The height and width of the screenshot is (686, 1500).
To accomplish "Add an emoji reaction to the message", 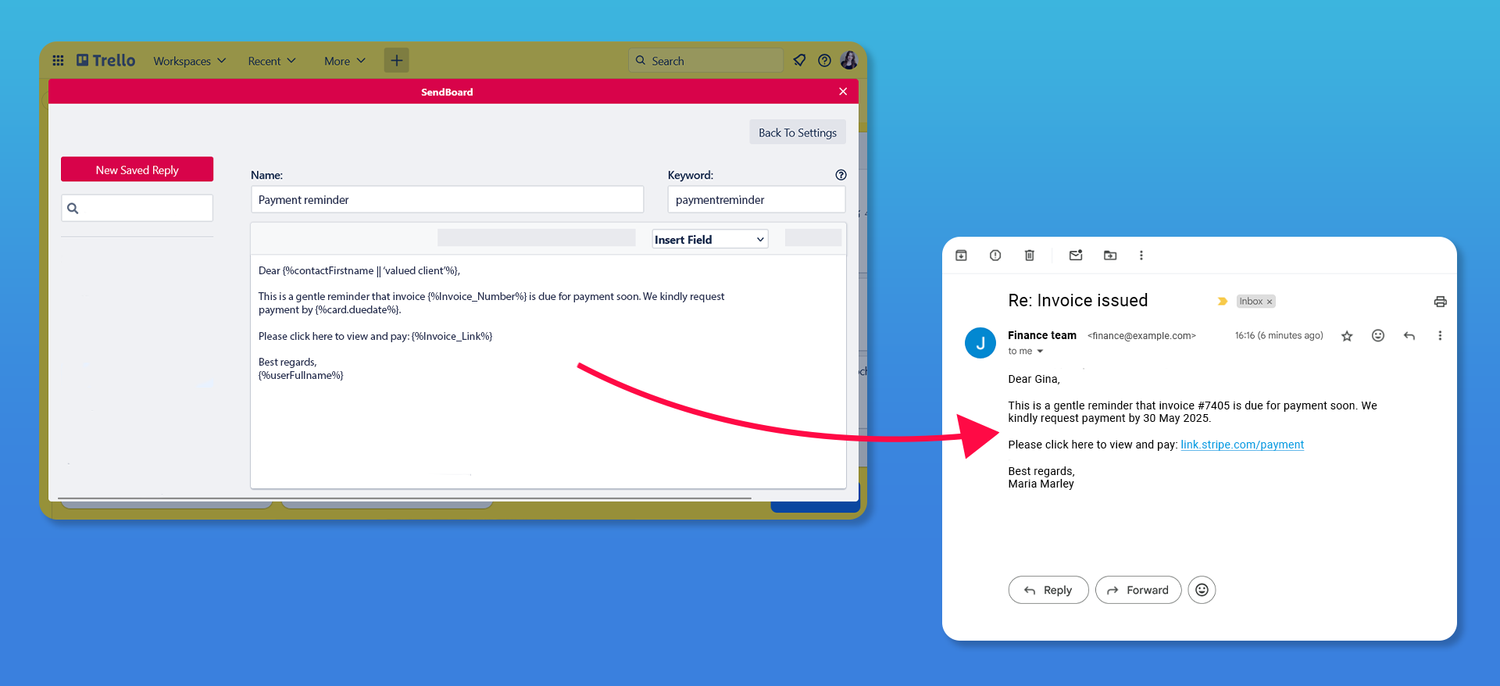I will pos(1378,335).
